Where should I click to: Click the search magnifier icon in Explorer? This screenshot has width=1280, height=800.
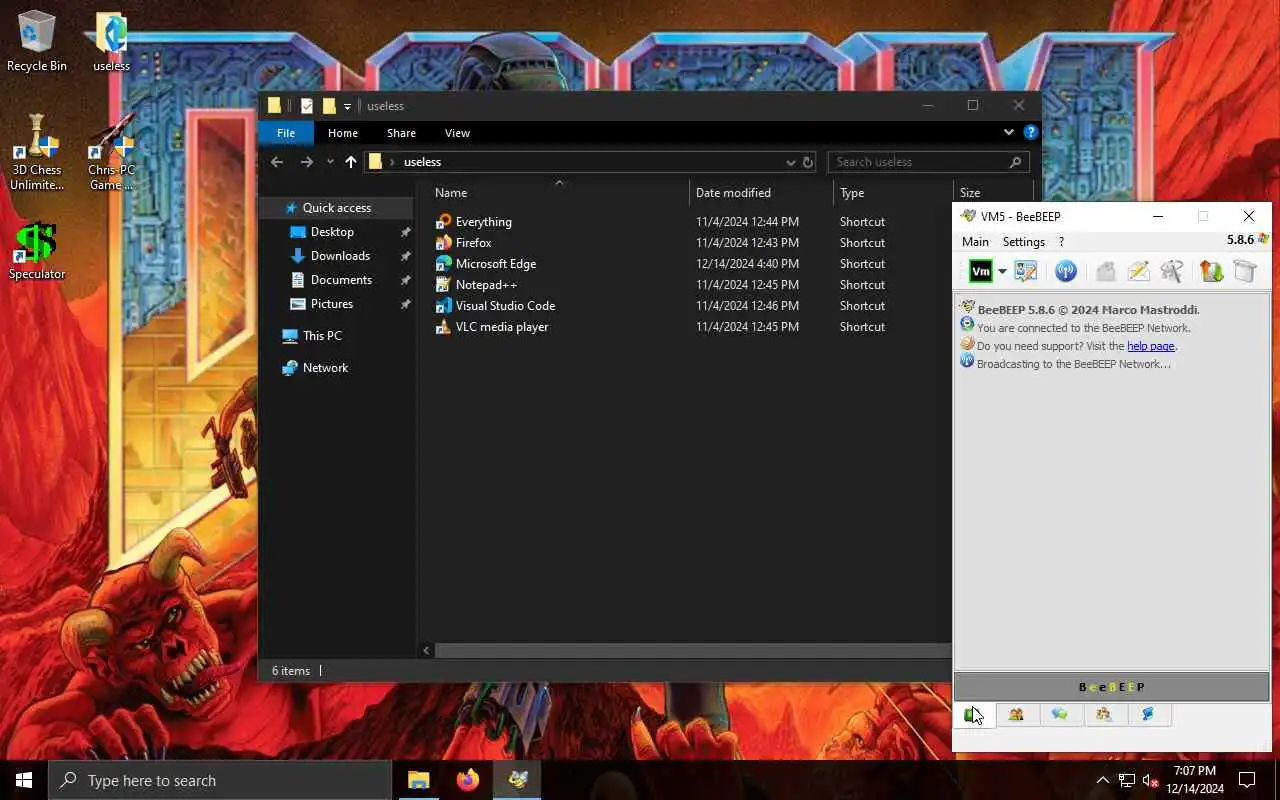tap(1015, 162)
